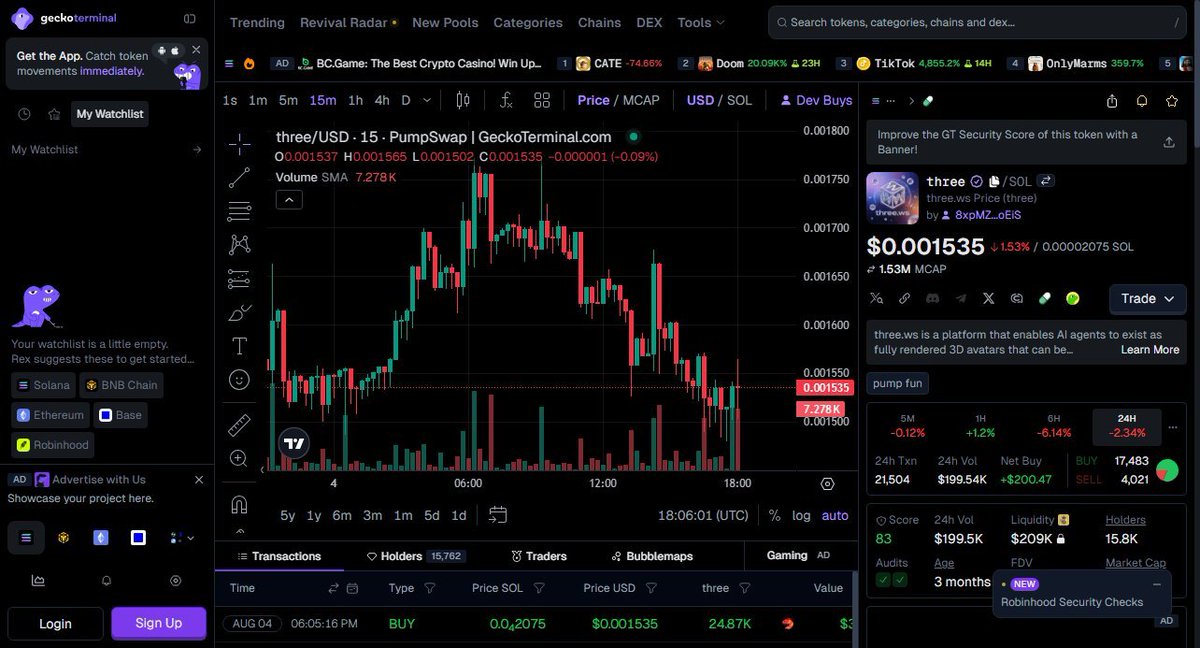Open the portfolio chart icon in sidebar

[38, 580]
